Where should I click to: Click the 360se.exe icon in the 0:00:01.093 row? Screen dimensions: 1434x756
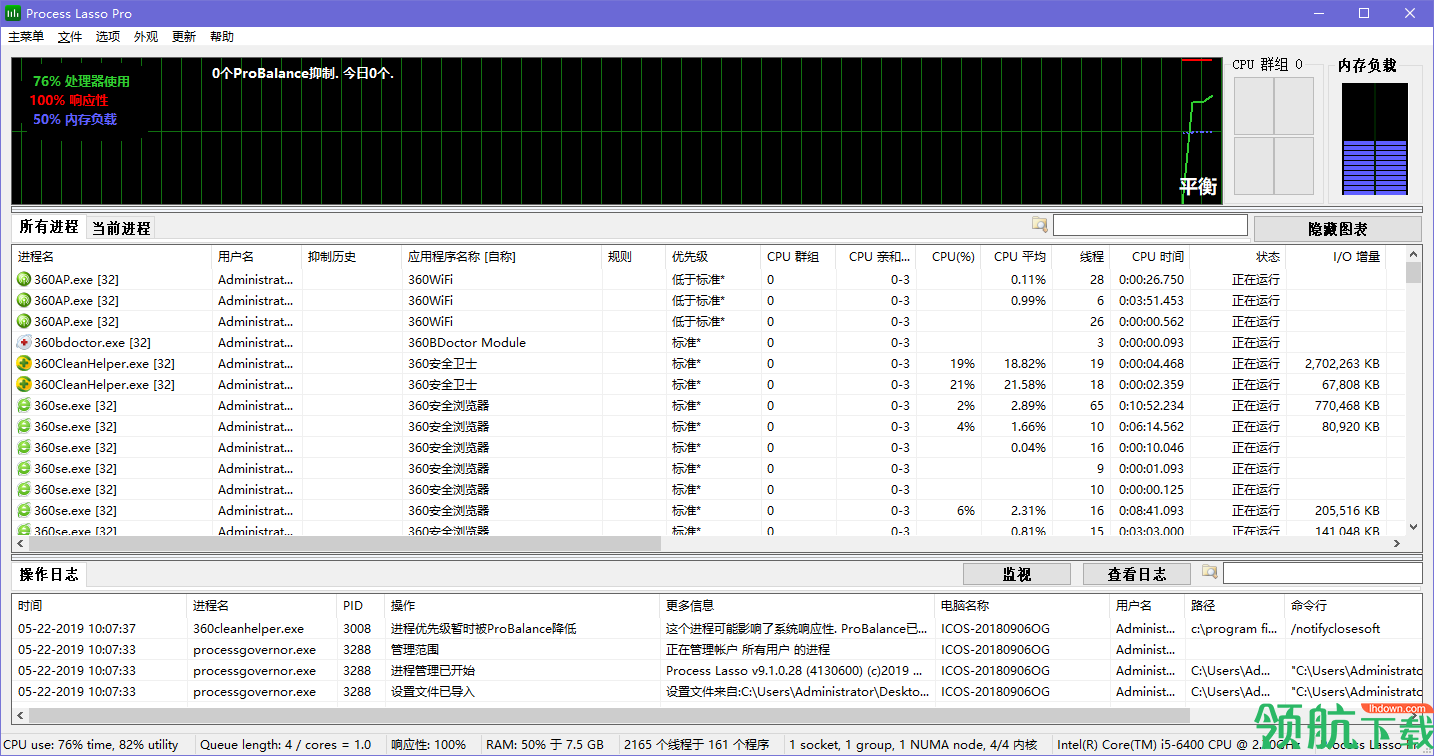24,469
